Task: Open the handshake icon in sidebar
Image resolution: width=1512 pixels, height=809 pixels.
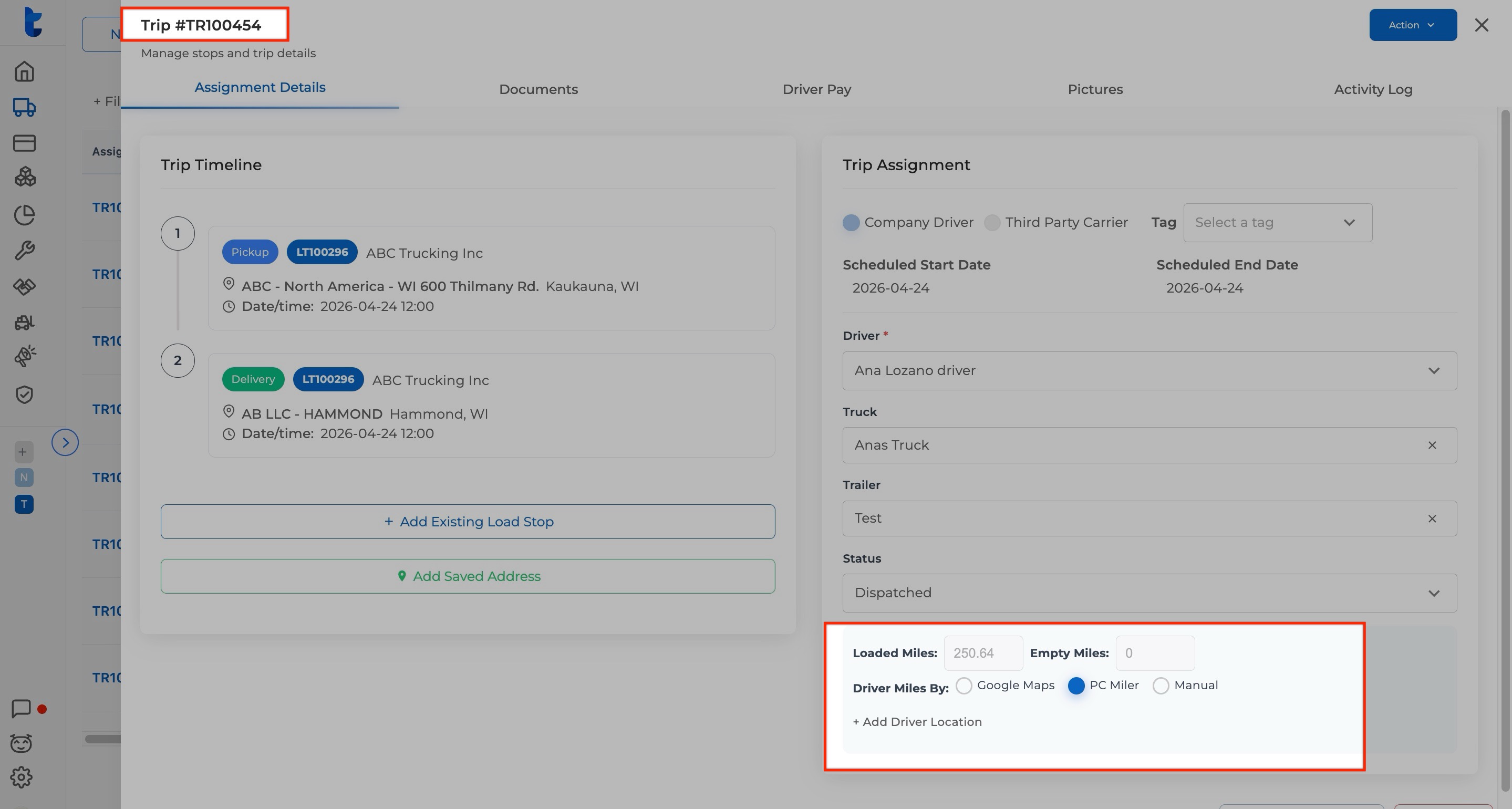Action: (24, 286)
